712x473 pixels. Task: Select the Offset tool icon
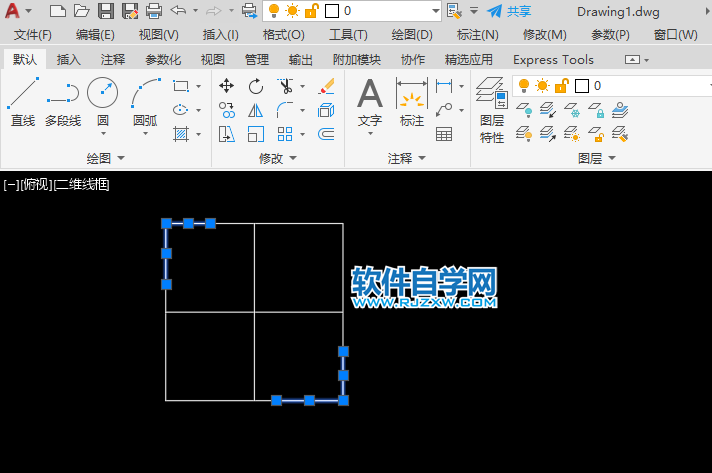tap(326, 134)
